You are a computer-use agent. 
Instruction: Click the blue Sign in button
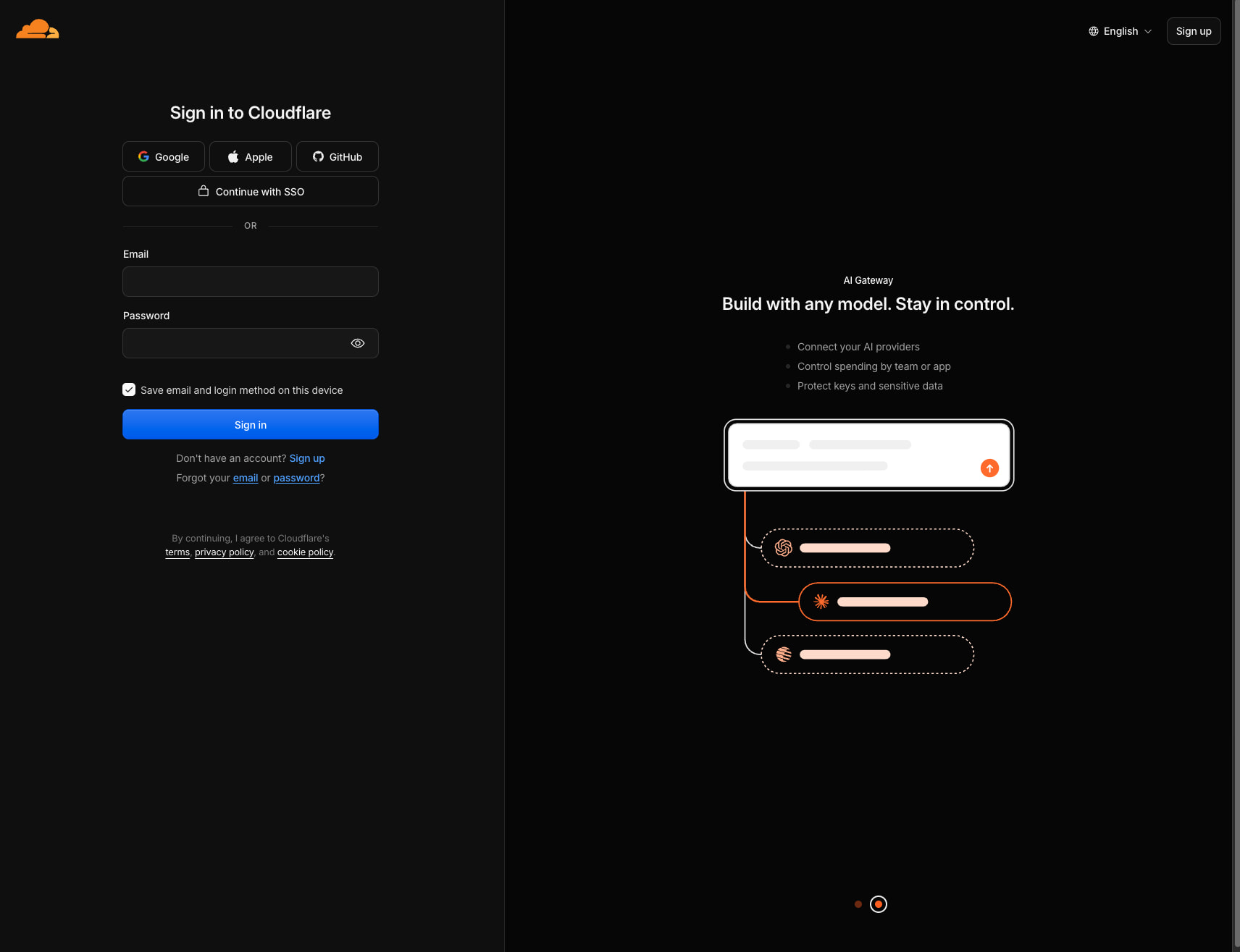pos(251,424)
